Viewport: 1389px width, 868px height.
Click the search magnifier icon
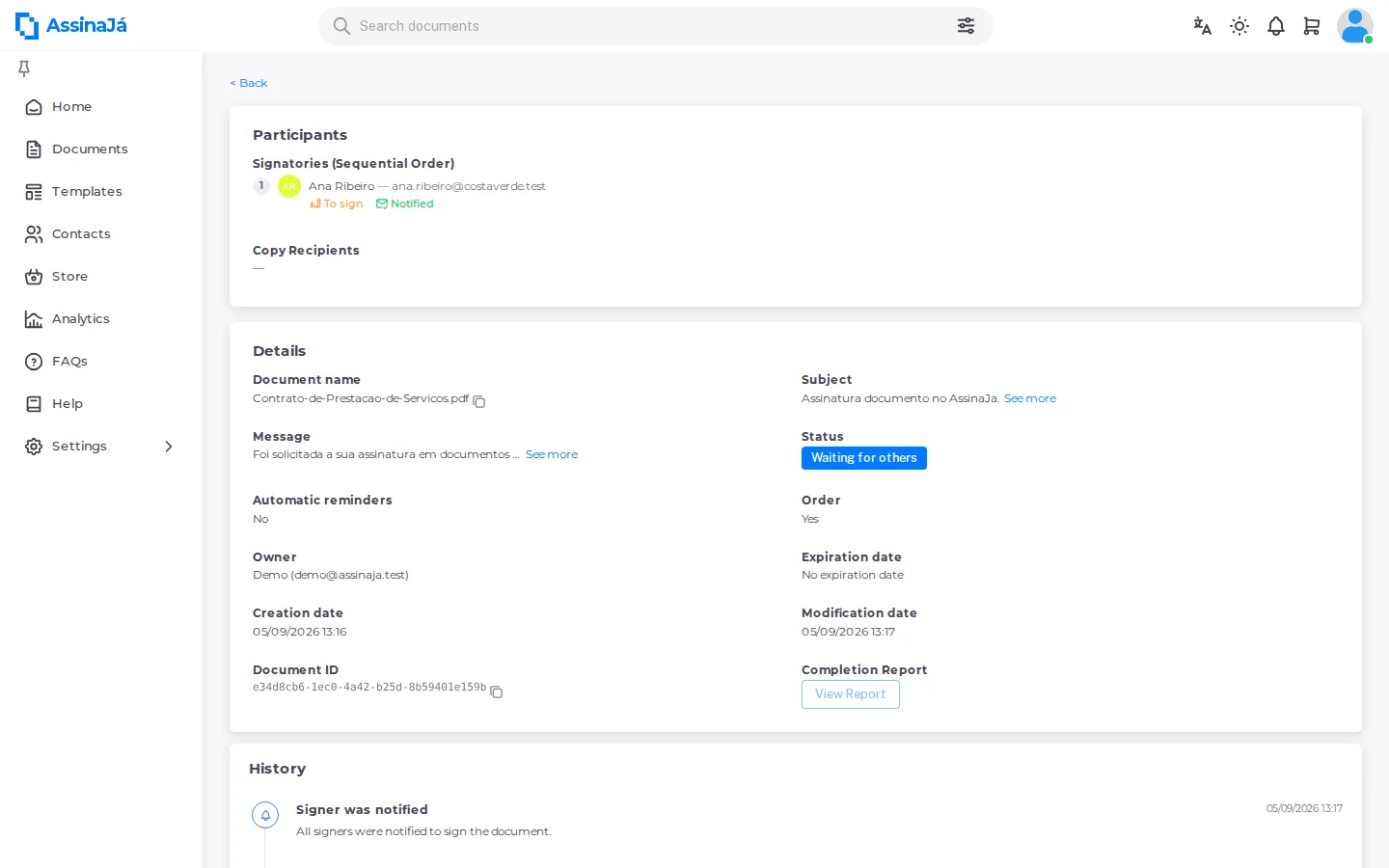point(341,26)
